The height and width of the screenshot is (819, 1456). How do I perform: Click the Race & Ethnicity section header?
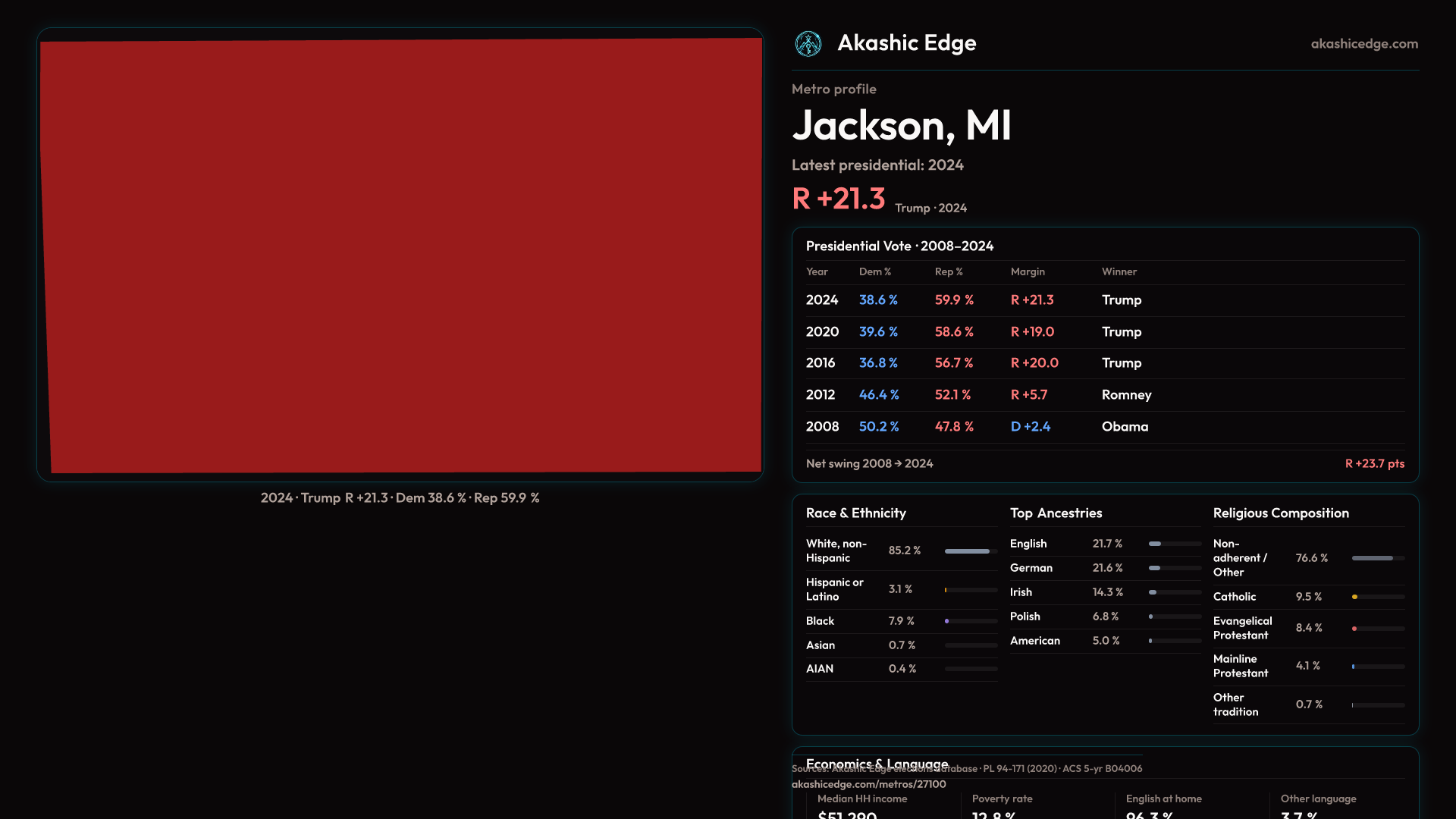[x=855, y=513]
